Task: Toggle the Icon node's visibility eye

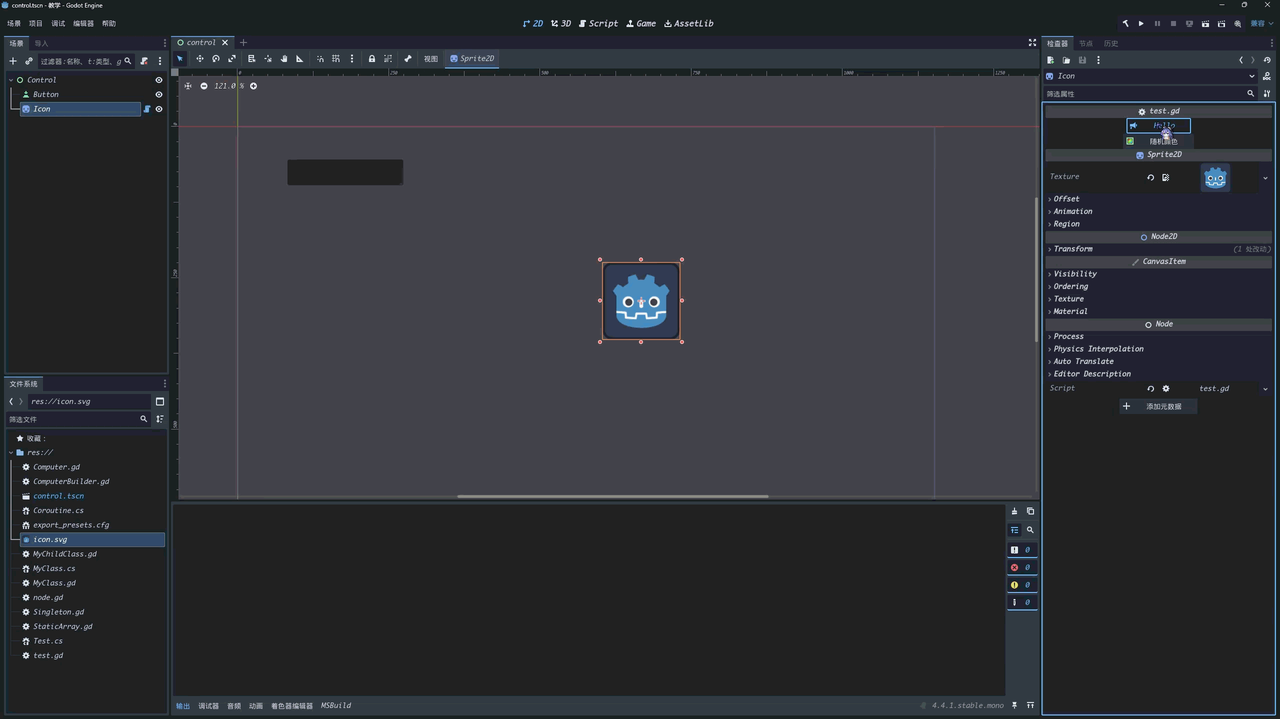Action: (x=158, y=109)
